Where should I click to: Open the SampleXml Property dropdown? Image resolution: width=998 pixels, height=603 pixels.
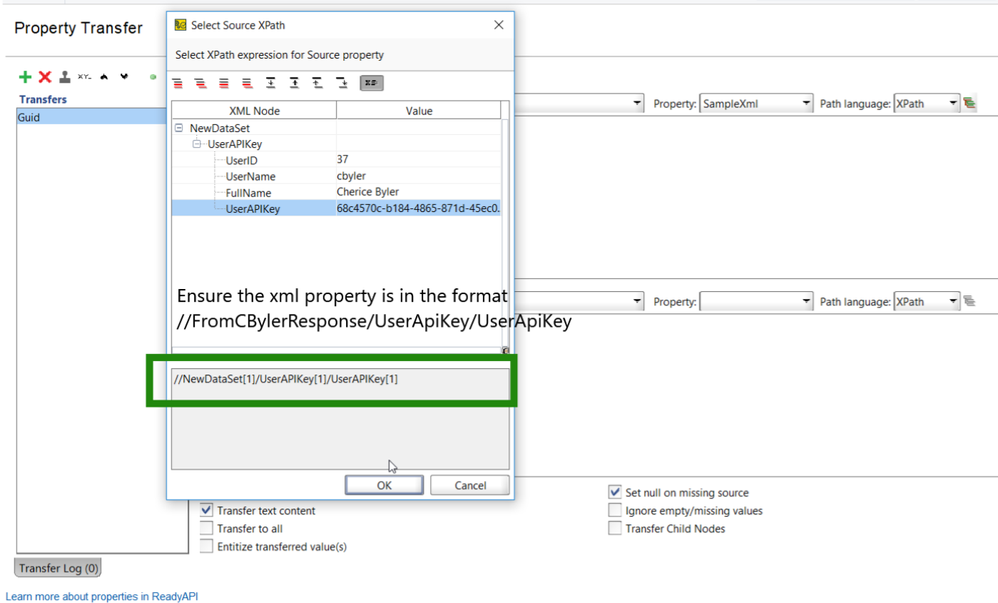(x=806, y=104)
